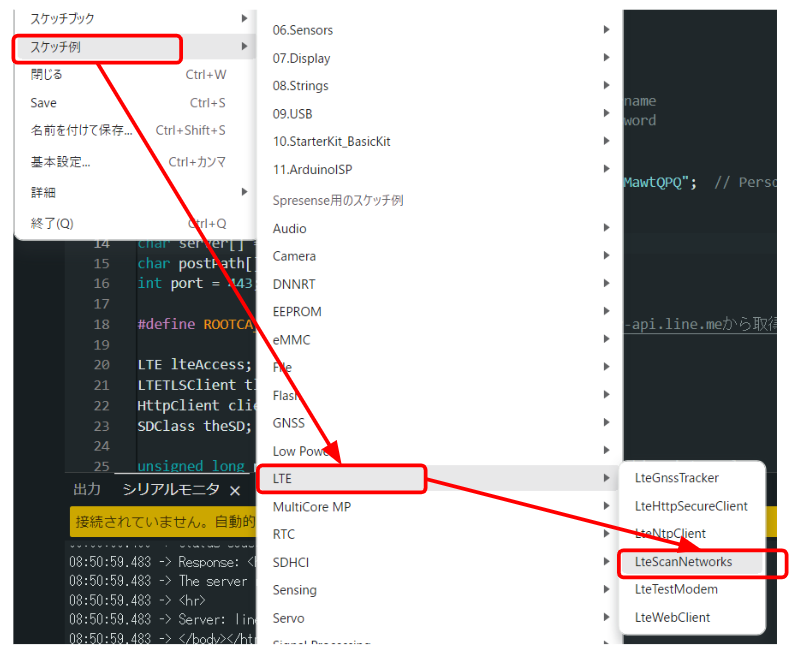The image size is (796, 653).
Task: Open 基本設定 preferences entry
Action: (61, 162)
